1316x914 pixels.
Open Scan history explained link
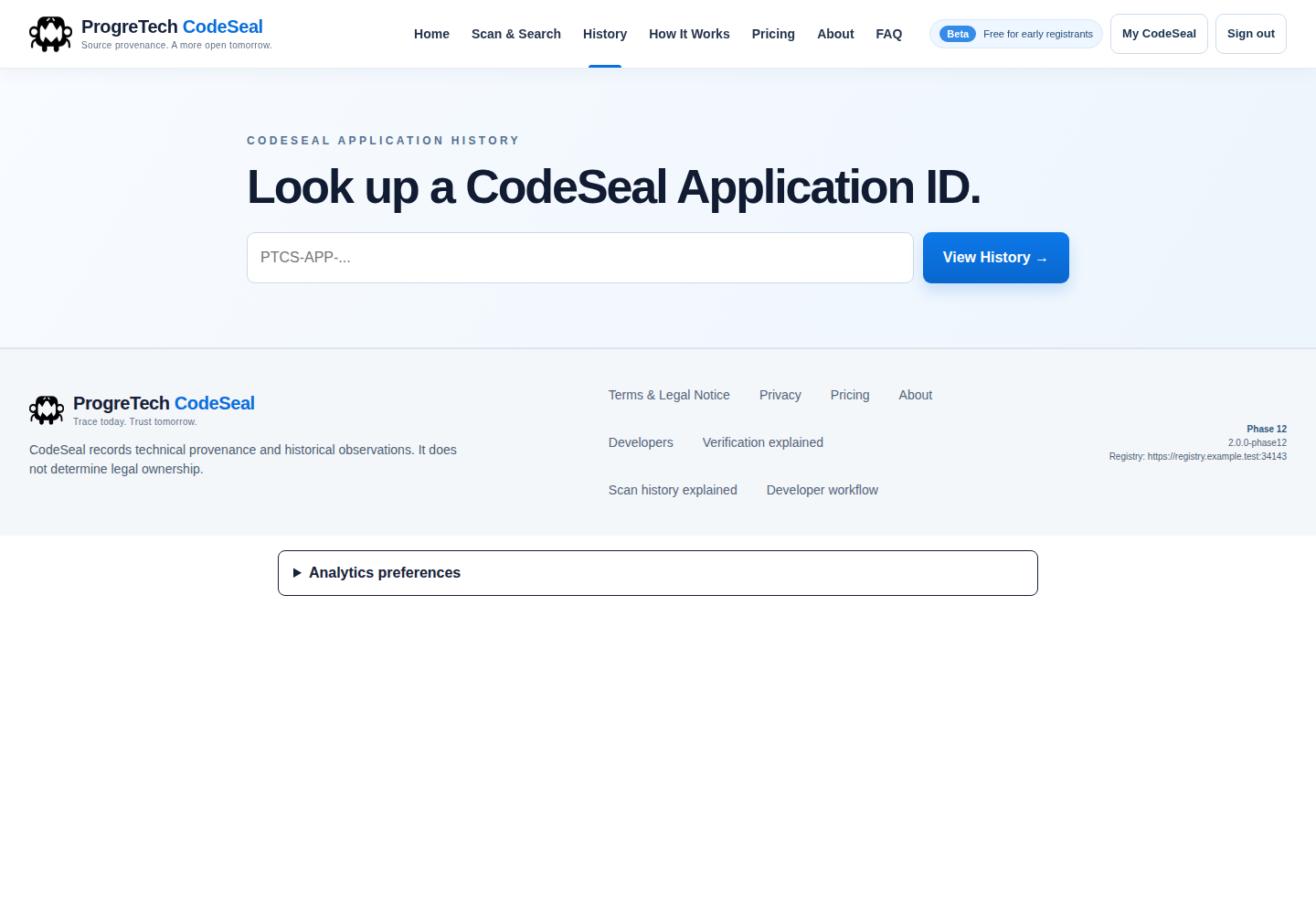(x=673, y=490)
